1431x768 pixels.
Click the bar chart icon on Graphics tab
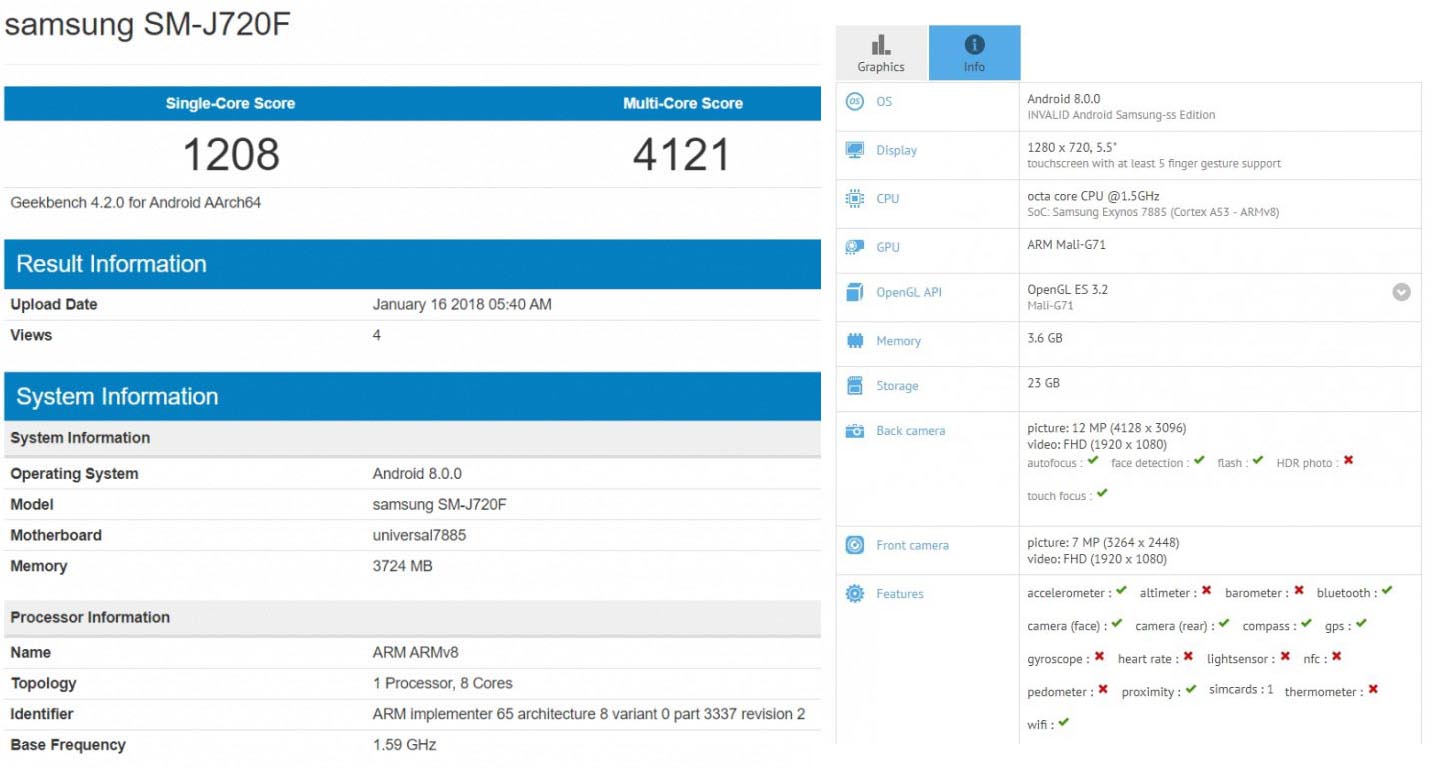tap(881, 44)
